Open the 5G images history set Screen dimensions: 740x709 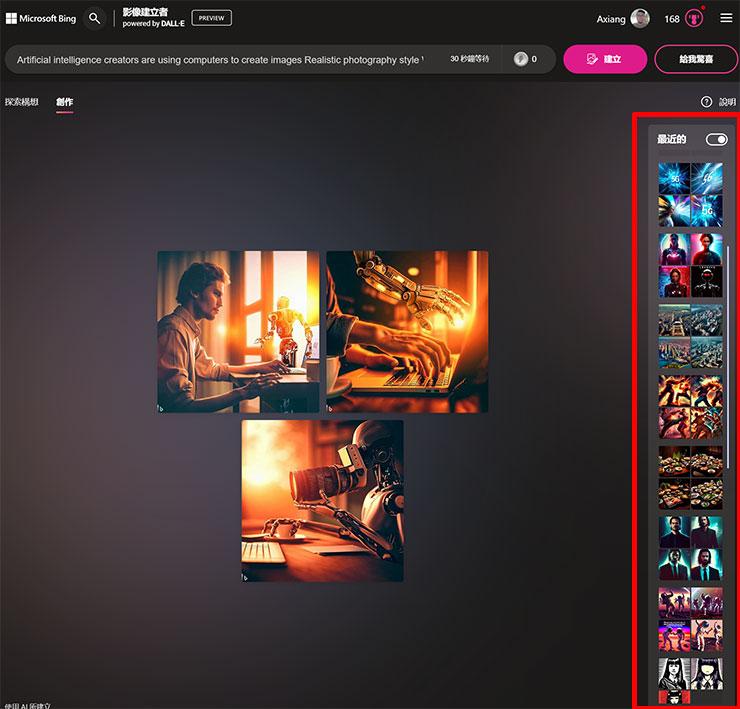(x=690, y=195)
